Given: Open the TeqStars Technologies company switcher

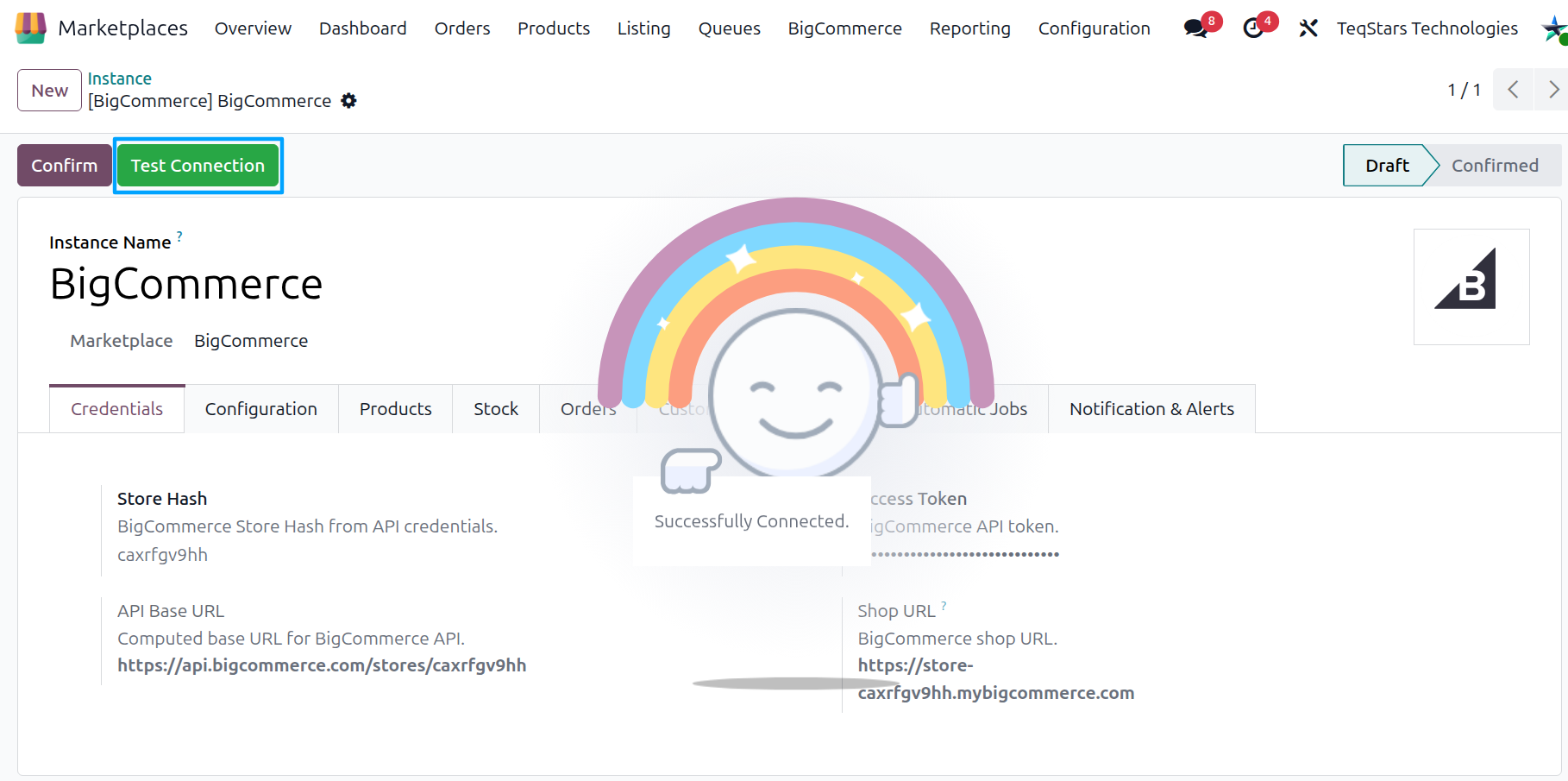Looking at the screenshot, I should coord(1427,28).
